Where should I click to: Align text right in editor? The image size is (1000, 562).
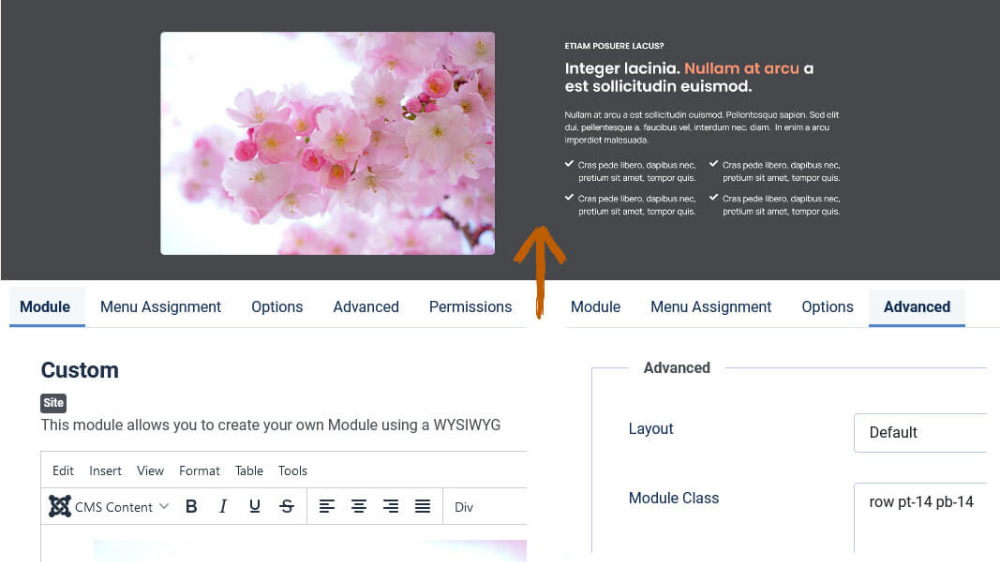(x=391, y=507)
